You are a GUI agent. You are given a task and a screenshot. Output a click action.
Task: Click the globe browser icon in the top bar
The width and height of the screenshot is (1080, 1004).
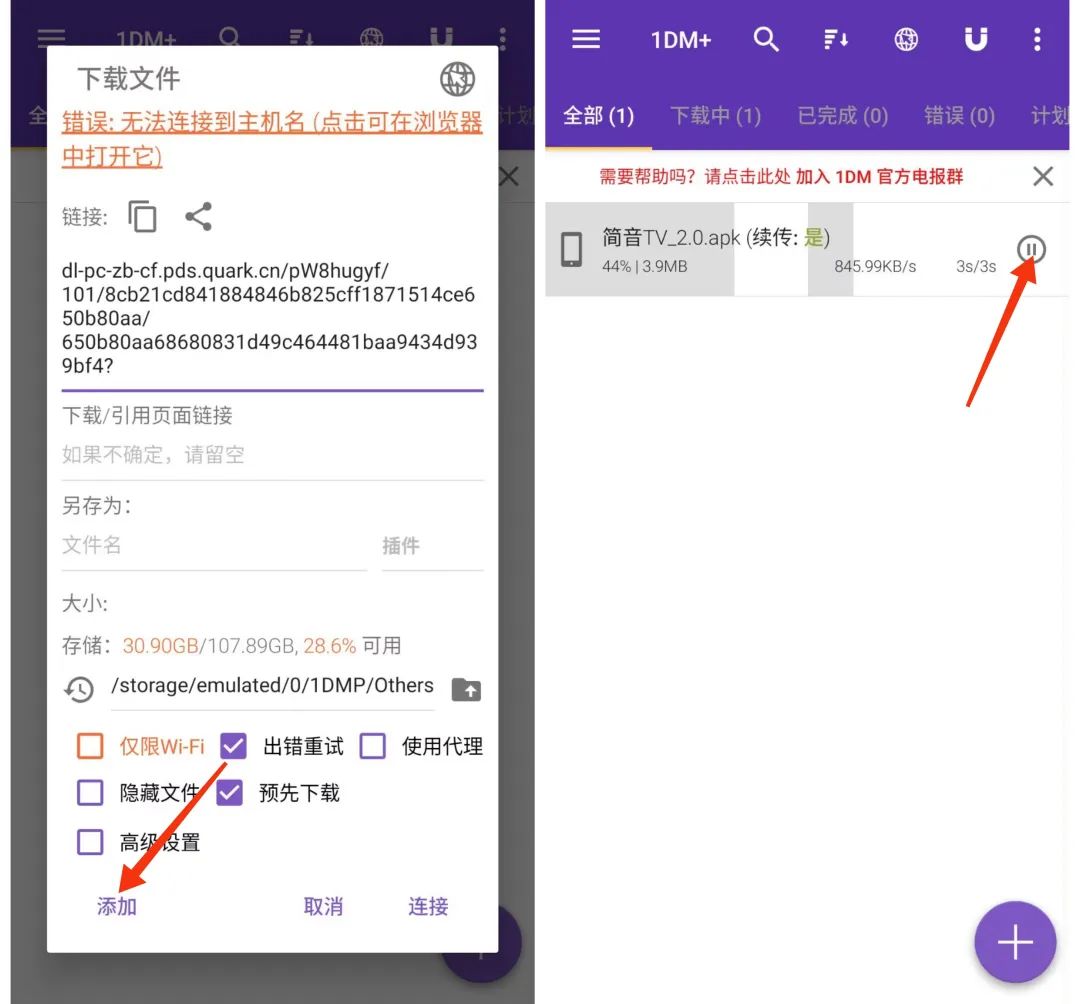(906, 40)
